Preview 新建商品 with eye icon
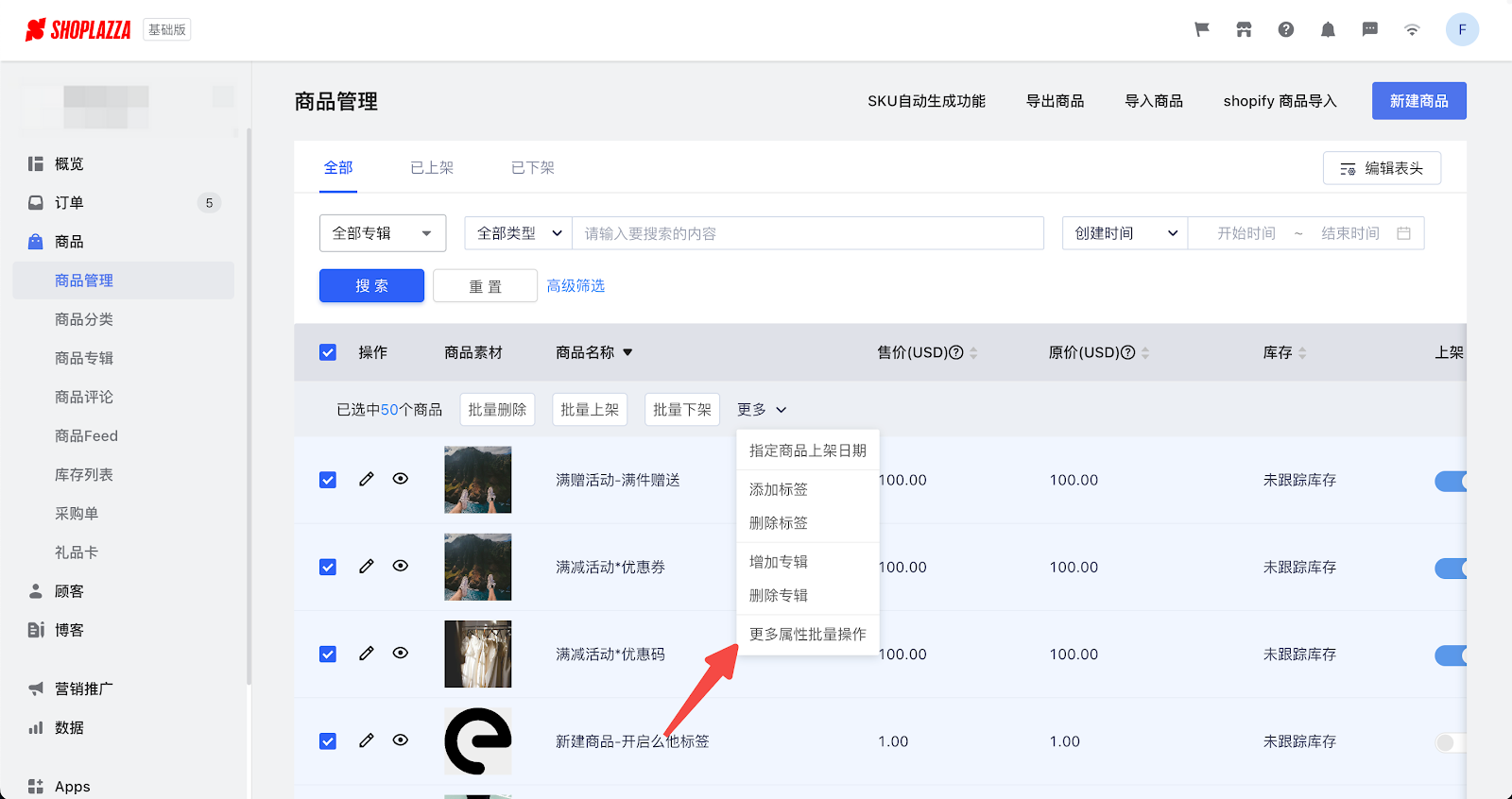The image size is (1512, 799). click(401, 740)
